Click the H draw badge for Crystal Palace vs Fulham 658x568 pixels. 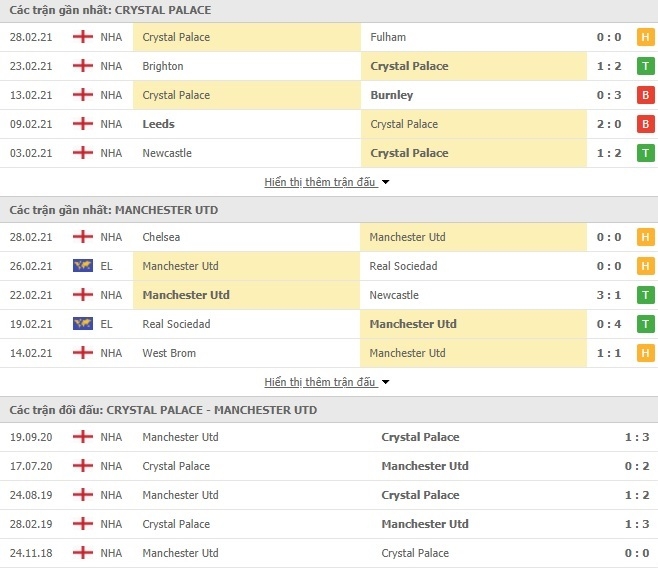coord(645,37)
